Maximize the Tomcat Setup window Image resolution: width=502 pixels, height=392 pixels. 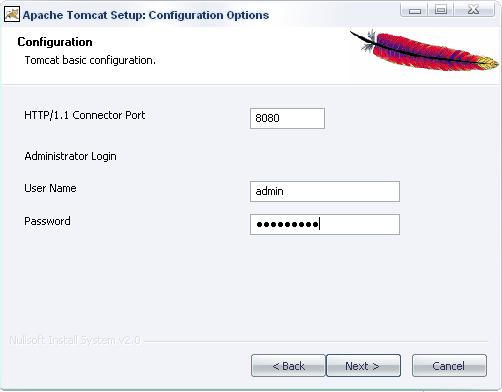click(x=441, y=10)
